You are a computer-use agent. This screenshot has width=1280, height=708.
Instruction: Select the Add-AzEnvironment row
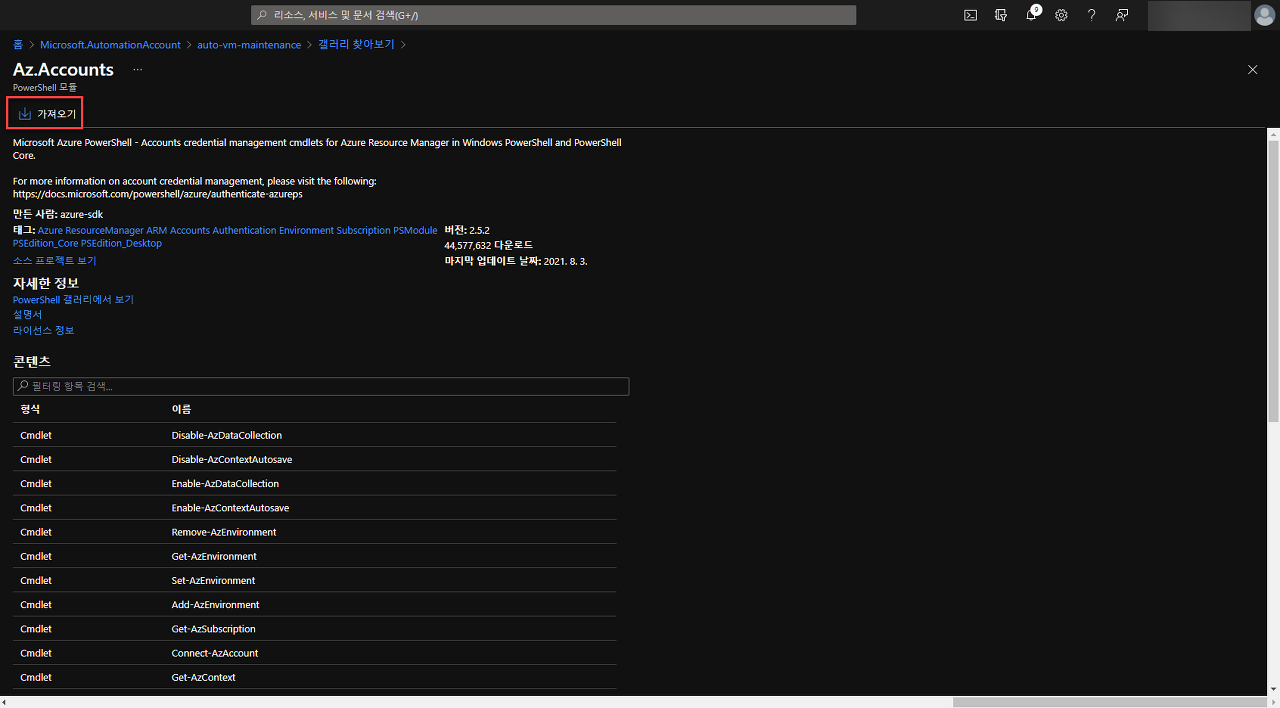pos(315,604)
